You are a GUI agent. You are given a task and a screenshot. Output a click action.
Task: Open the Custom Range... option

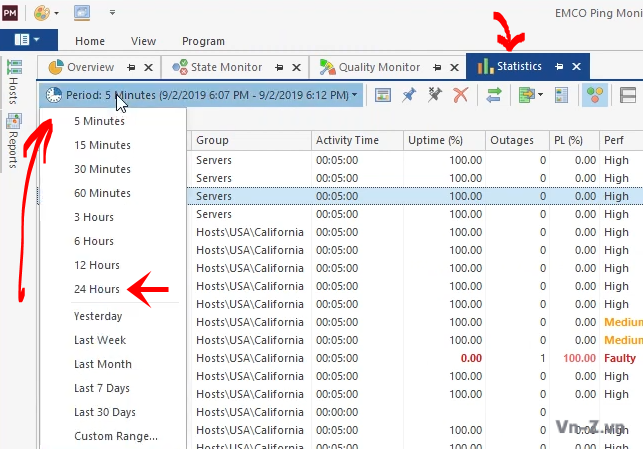pyautogui.click(x=113, y=436)
